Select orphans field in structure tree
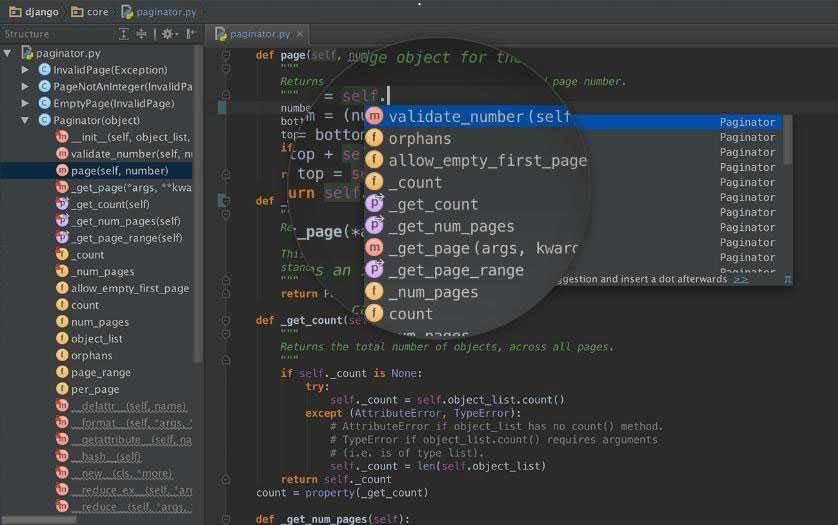The image size is (838, 525). point(91,356)
